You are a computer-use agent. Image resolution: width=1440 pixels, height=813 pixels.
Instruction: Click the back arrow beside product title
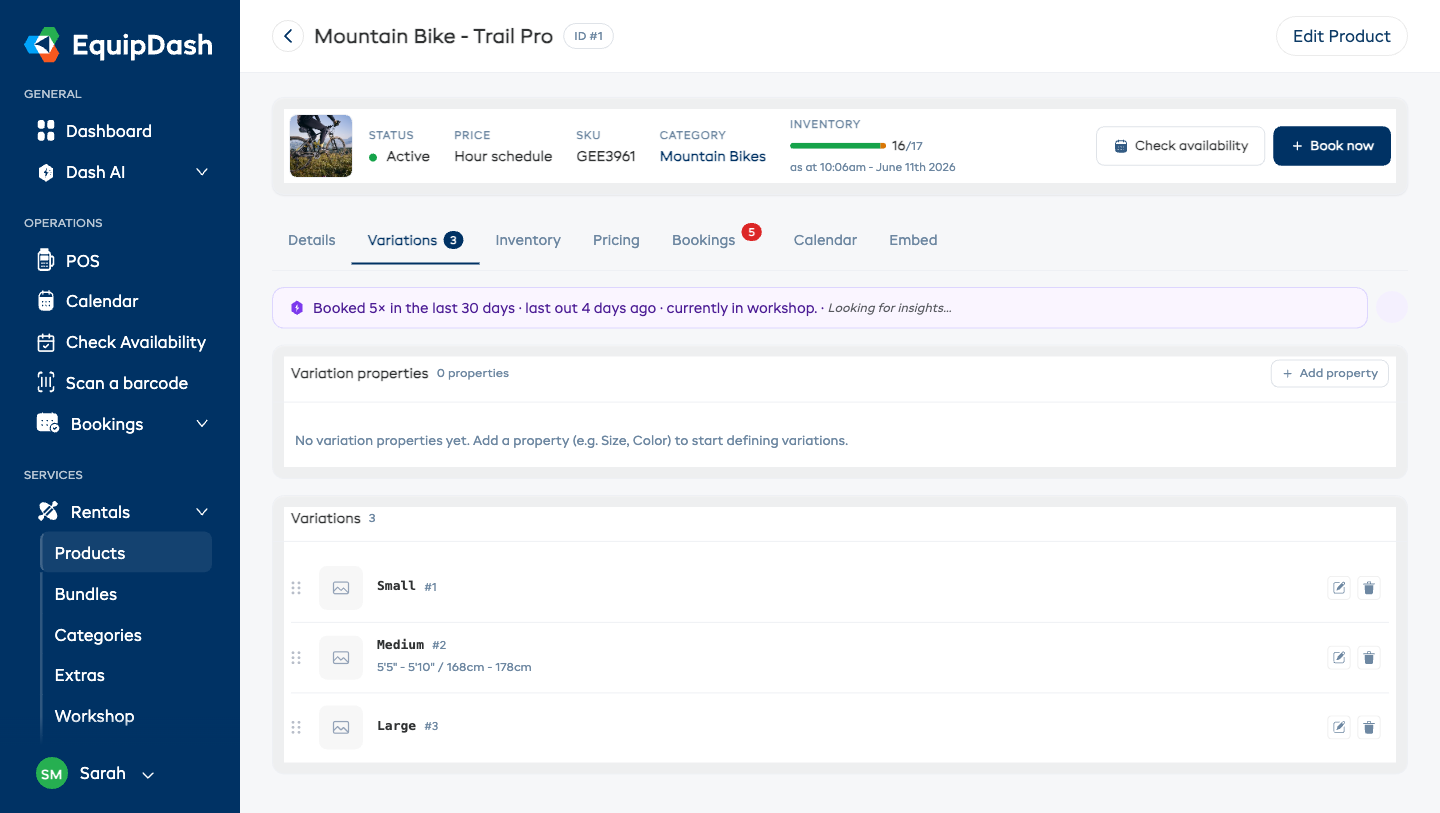coord(288,36)
